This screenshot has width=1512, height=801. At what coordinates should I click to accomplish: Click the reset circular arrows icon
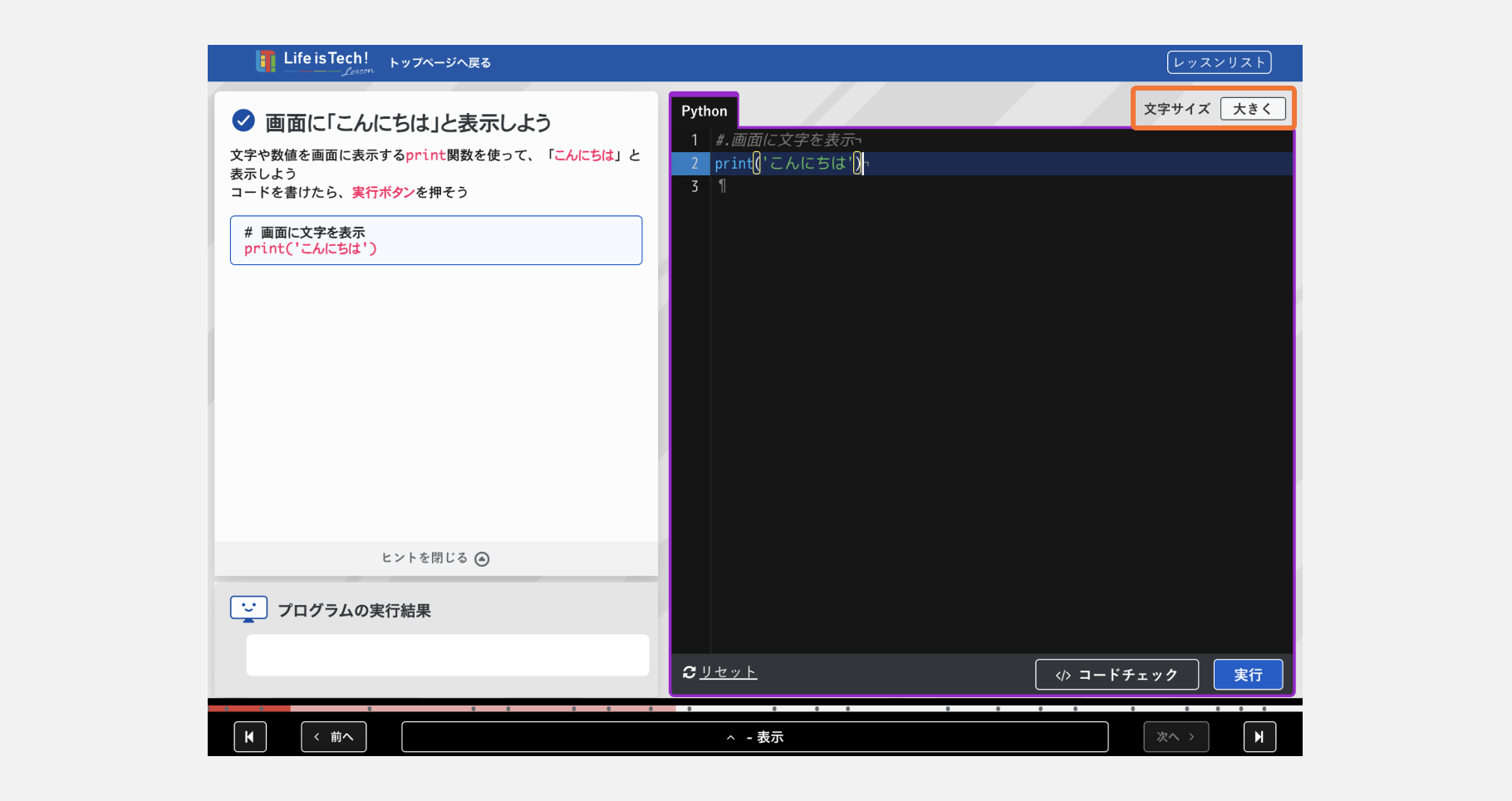(x=690, y=672)
